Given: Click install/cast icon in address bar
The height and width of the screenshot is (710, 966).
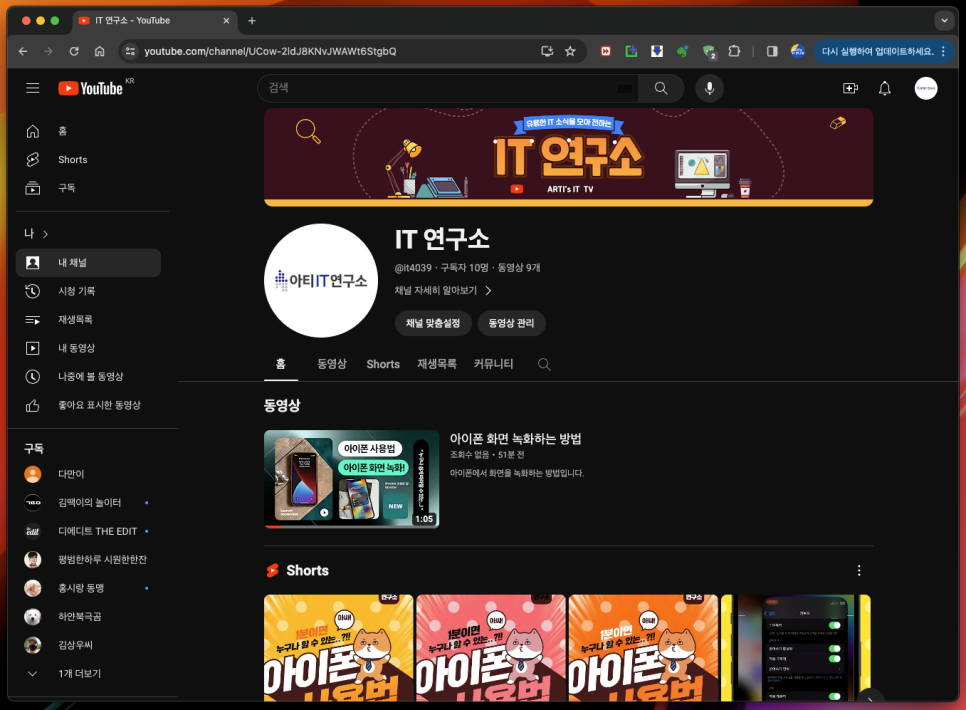Looking at the screenshot, I should [x=547, y=51].
